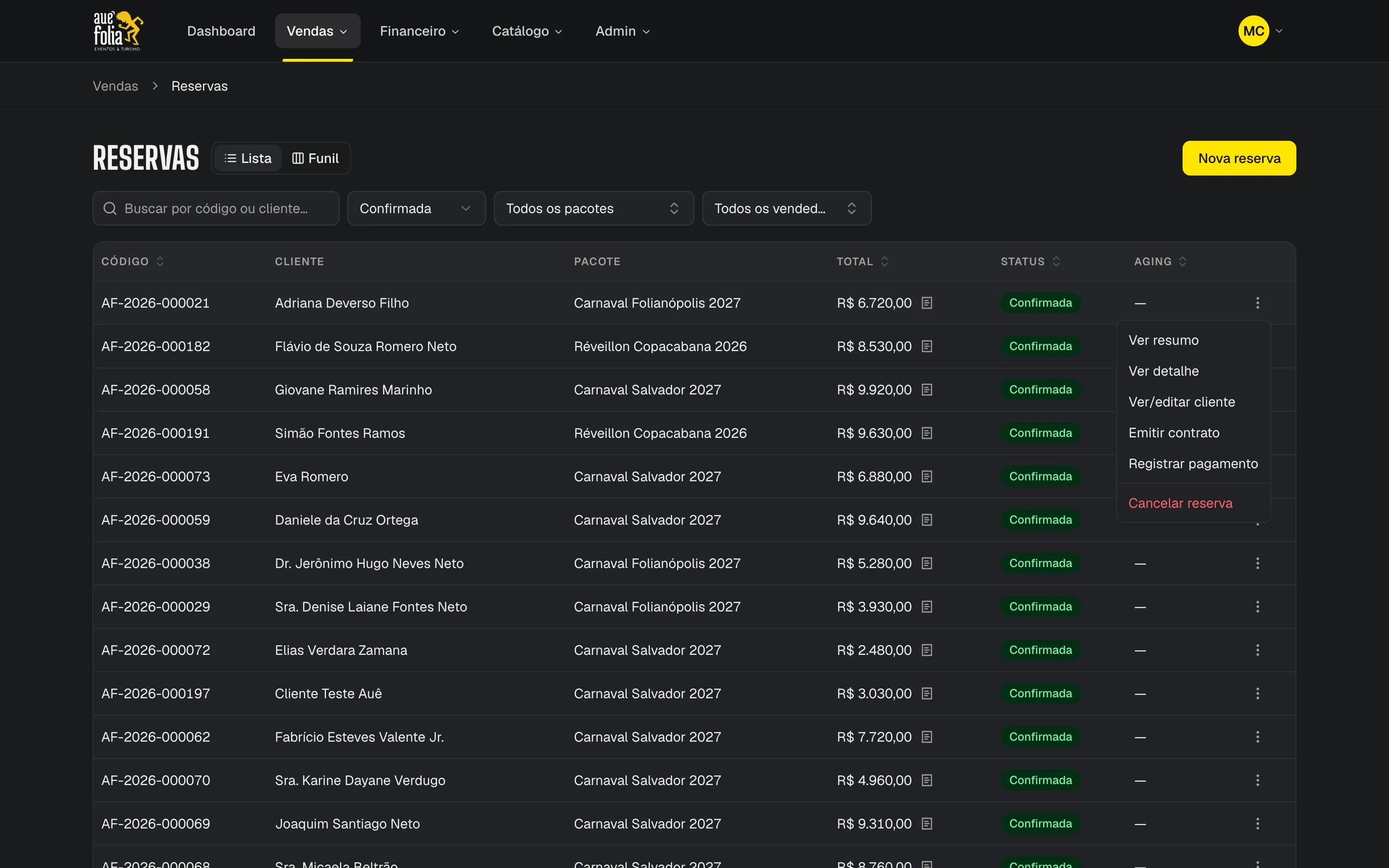This screenshot has width=1389, height=868.
Task: Open row actions for AF-2026-000029
Action: coord(1257,607)
